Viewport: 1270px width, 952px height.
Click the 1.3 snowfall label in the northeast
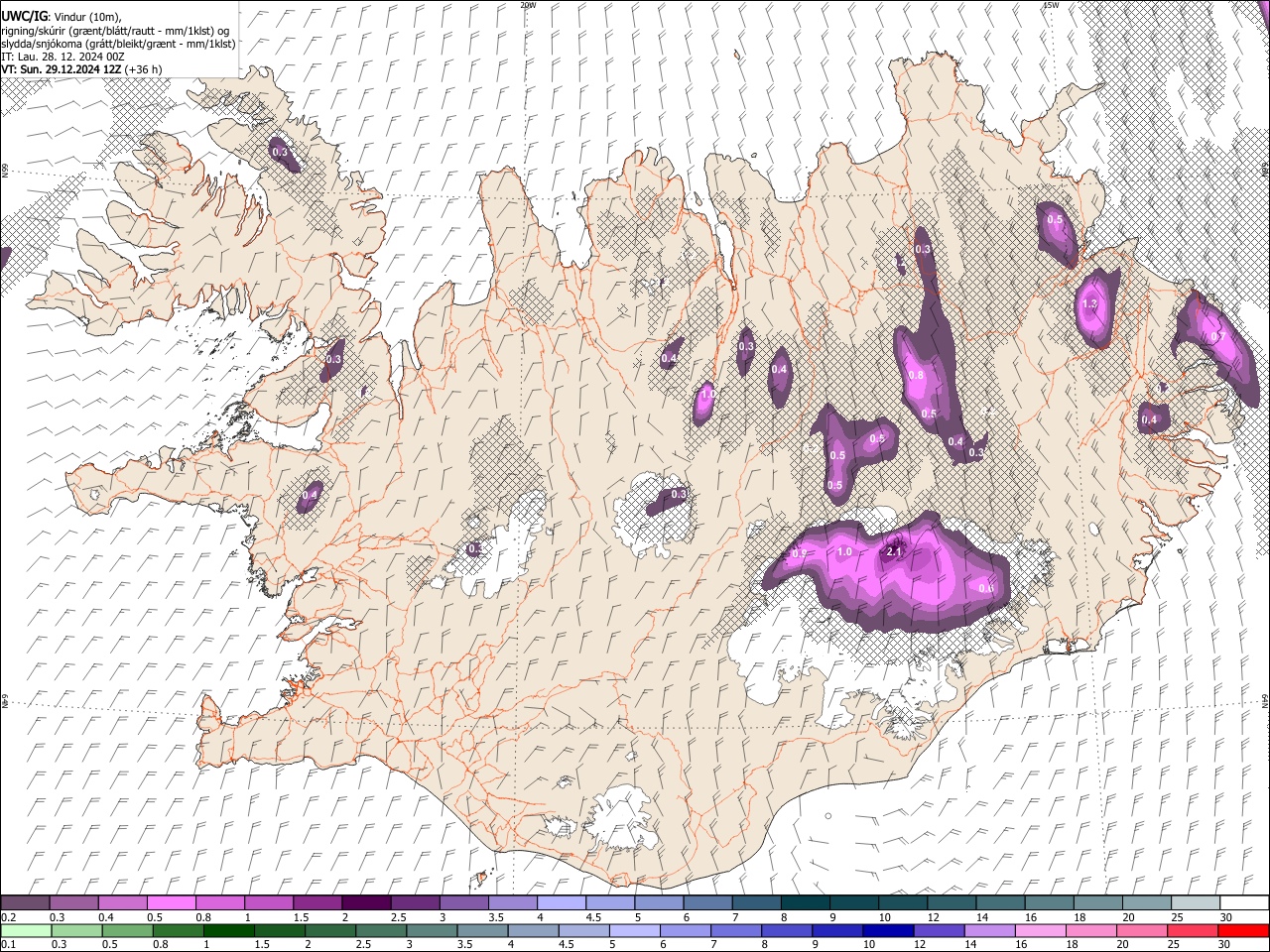coord(1089,304)
